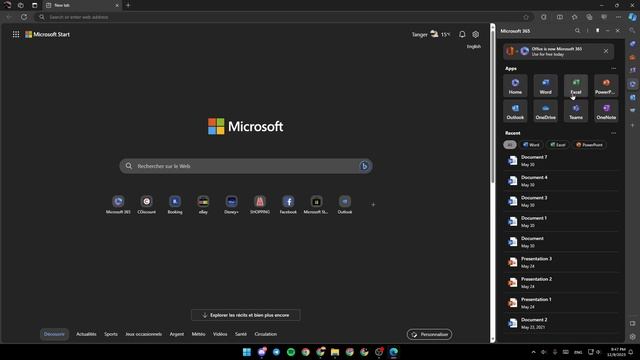640x360 pixels.
Task: Select the Découvrir feed tab
Action: click(54, 334)
